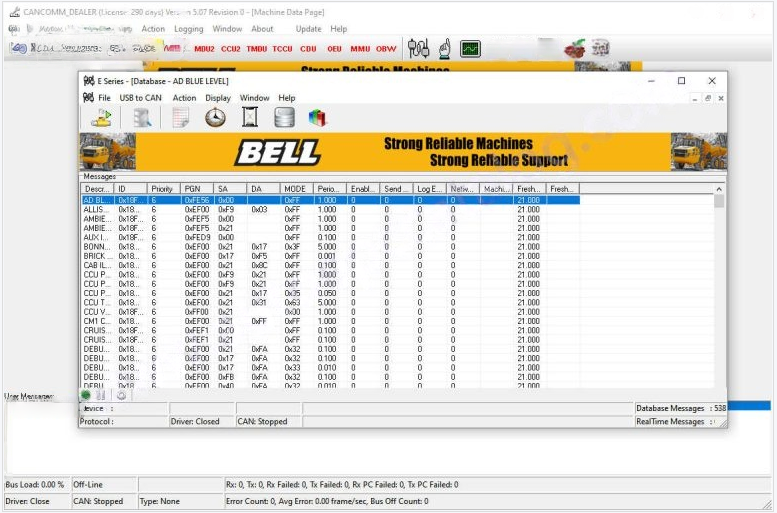This screenshot has height=513, width=777.
Task: Open the Logging menu in main CANCOMM window
Action: 189,29
